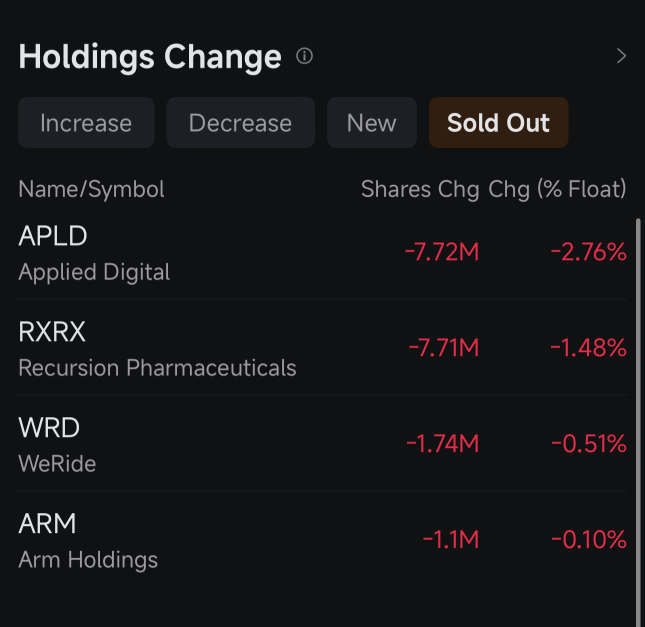645x627 pixels.
Task: Switch to the Increase tab
Action: pyautogui.click(x=86, y=123)
